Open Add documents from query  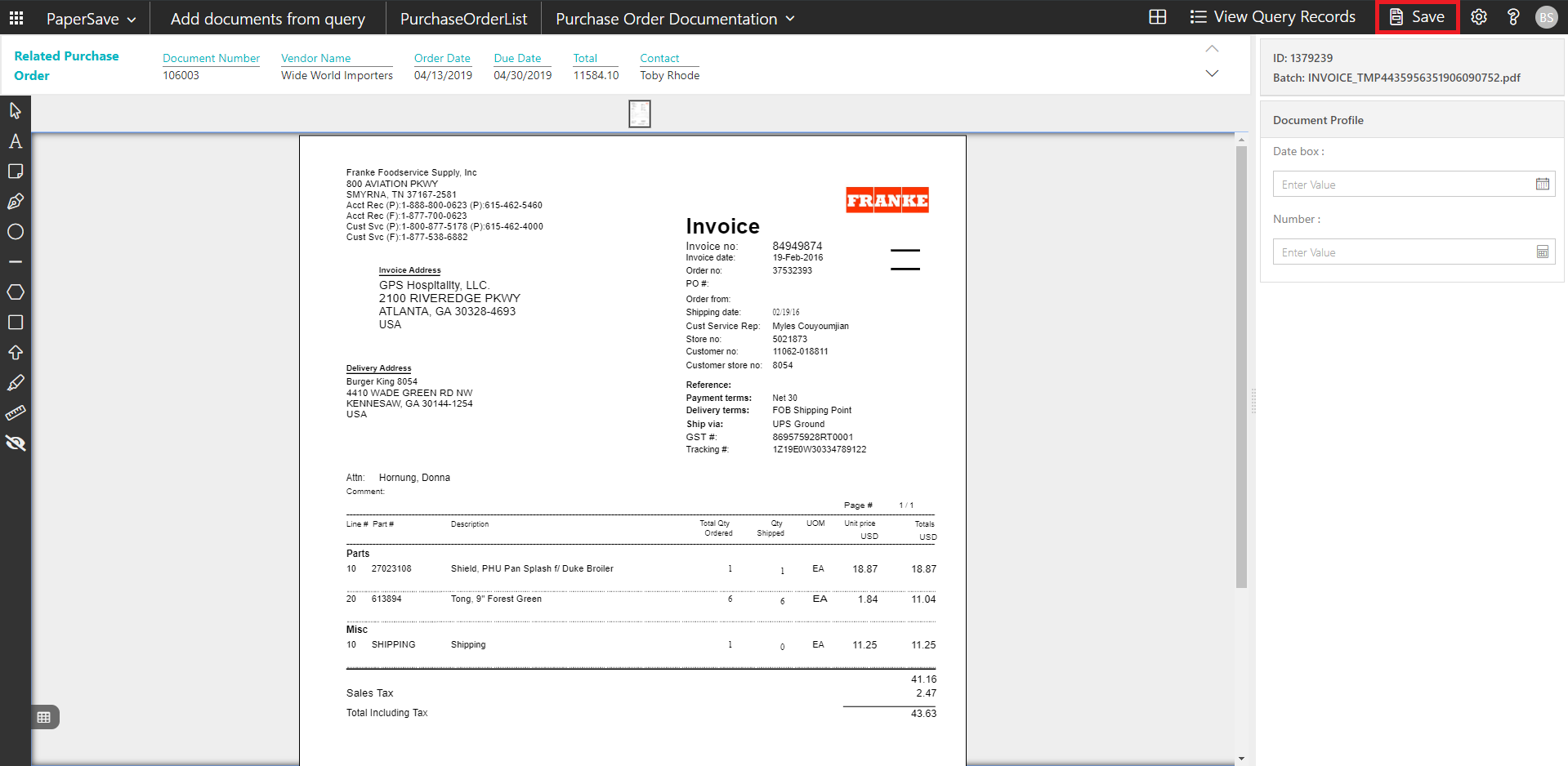(x=267, y=19)
